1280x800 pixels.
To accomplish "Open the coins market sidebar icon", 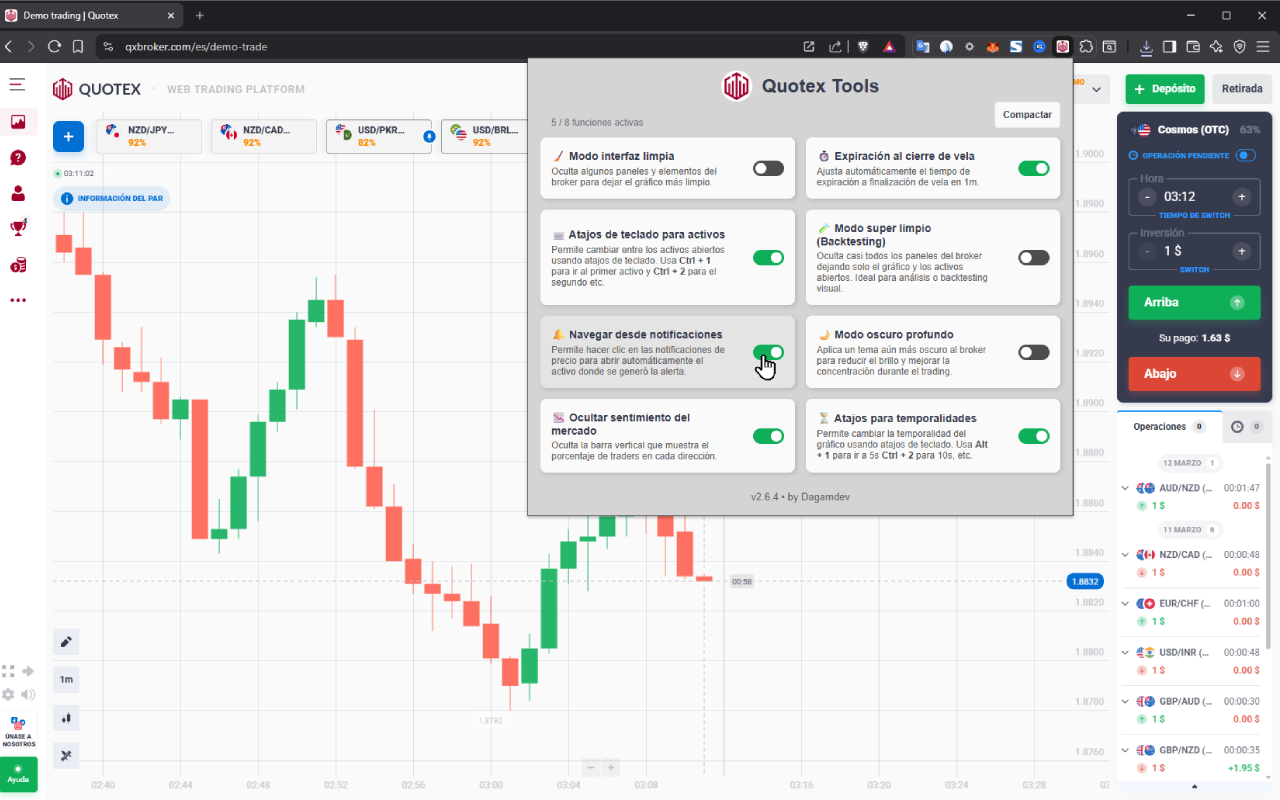I will pos(18,265).
